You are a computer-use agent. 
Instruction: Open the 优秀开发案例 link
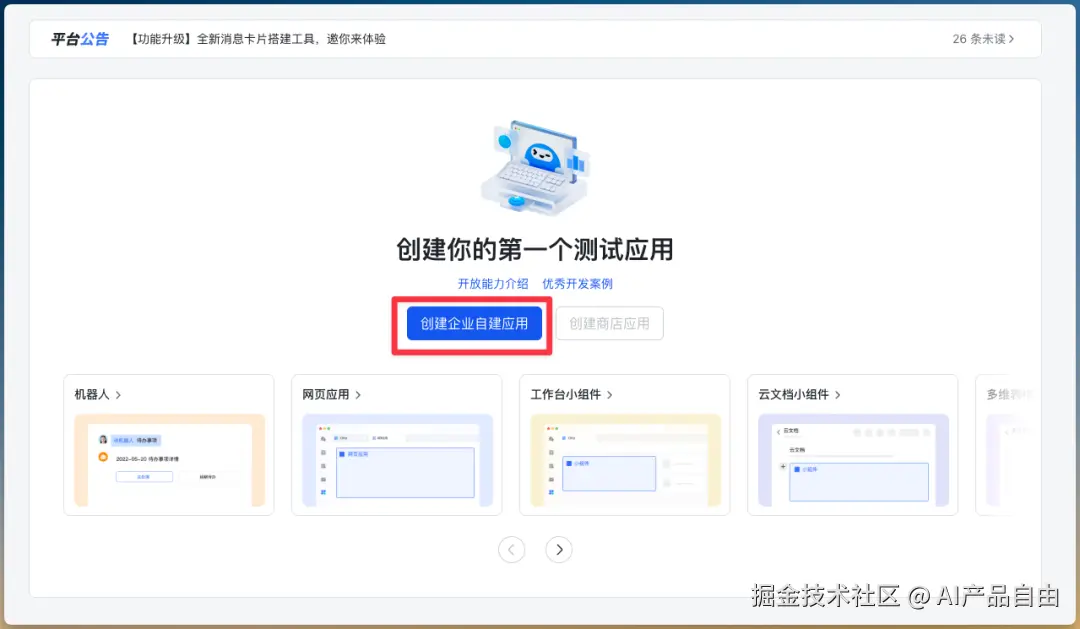coord(578,283)
